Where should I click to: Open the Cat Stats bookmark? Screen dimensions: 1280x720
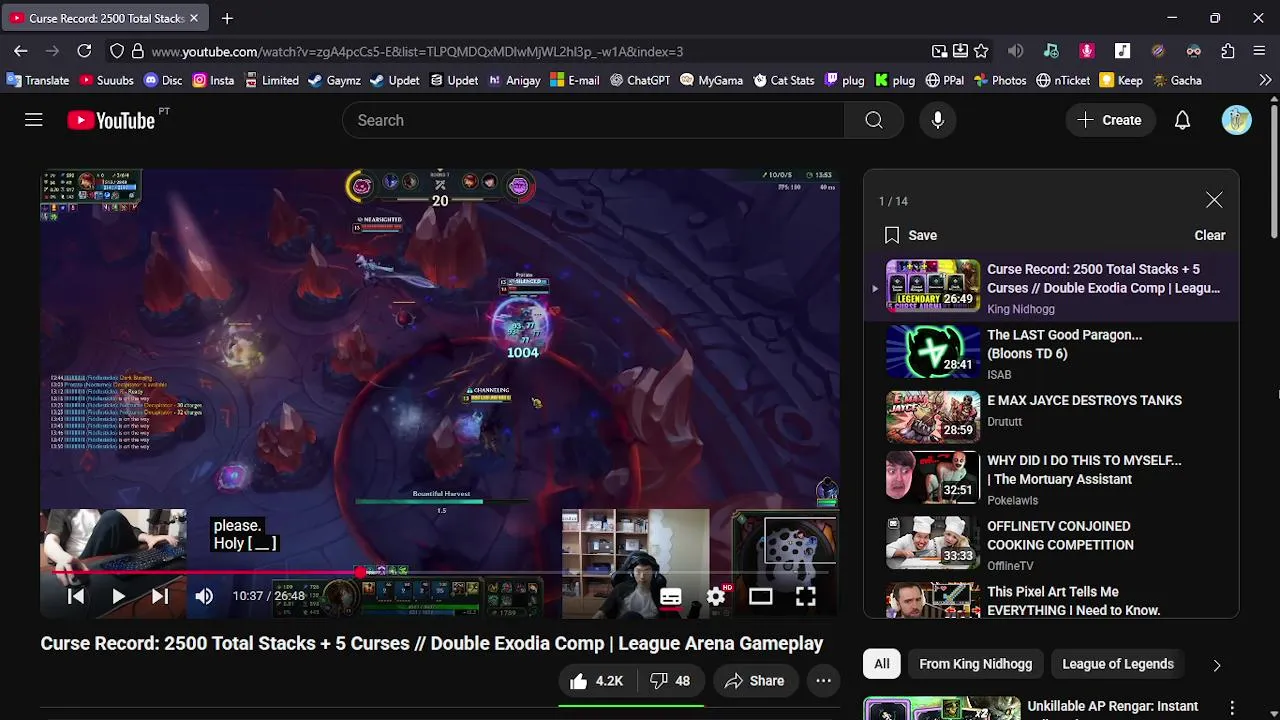[784, 80]
